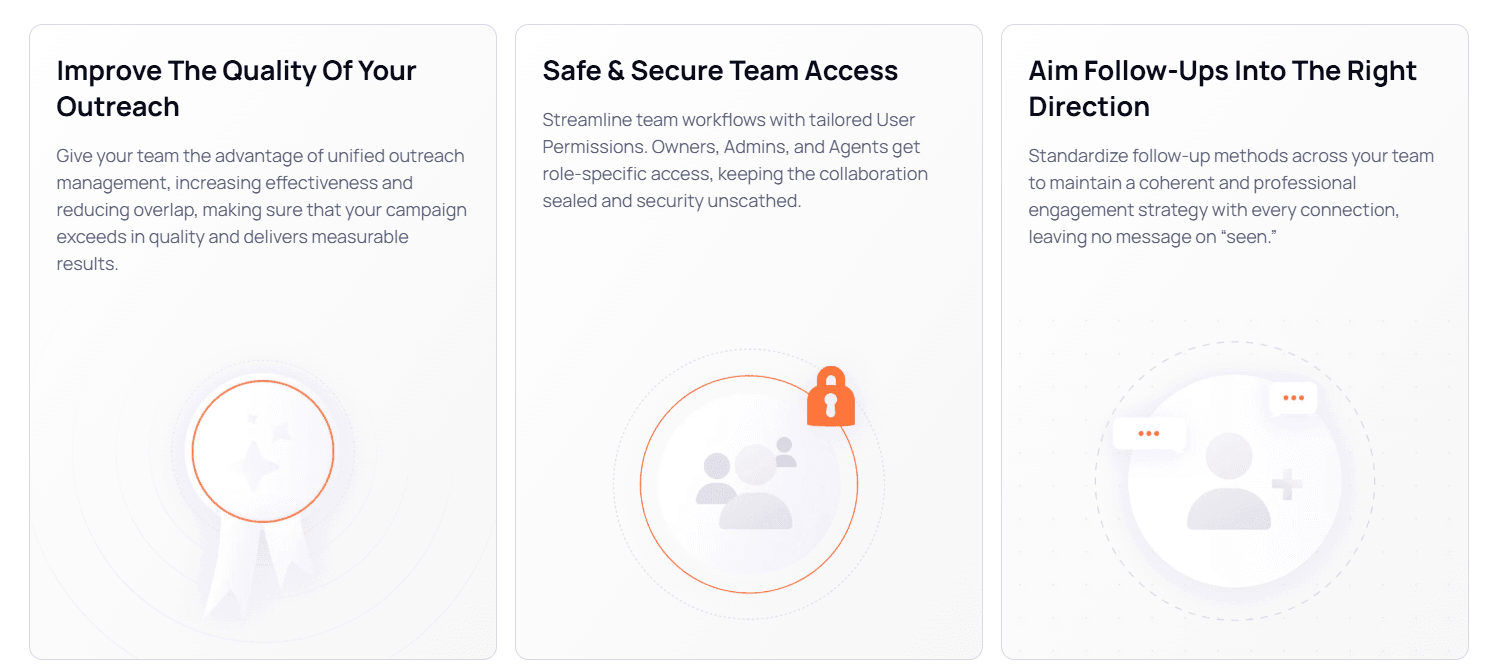
Task: Select "Aim Follow-Ups Into The Right Direction" heading
Action: (x=1222, y=88)
